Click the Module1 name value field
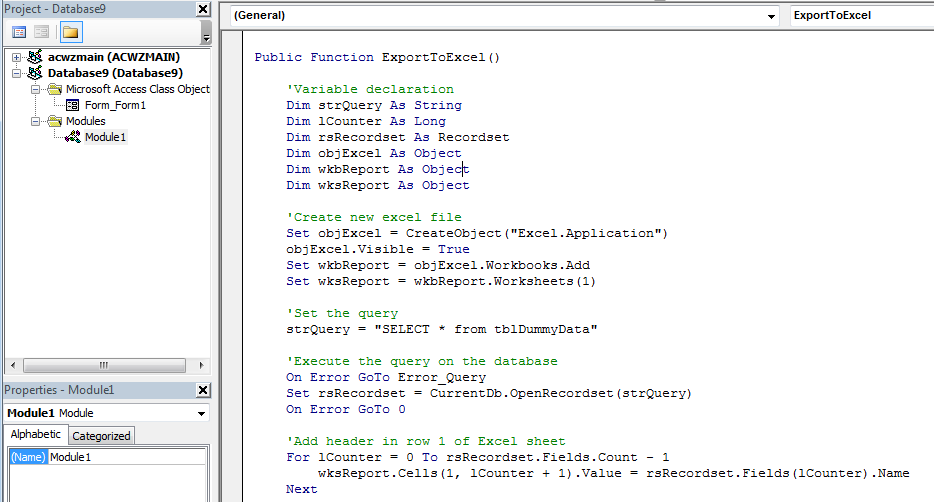The image size is (934, 502). (127, 457)
